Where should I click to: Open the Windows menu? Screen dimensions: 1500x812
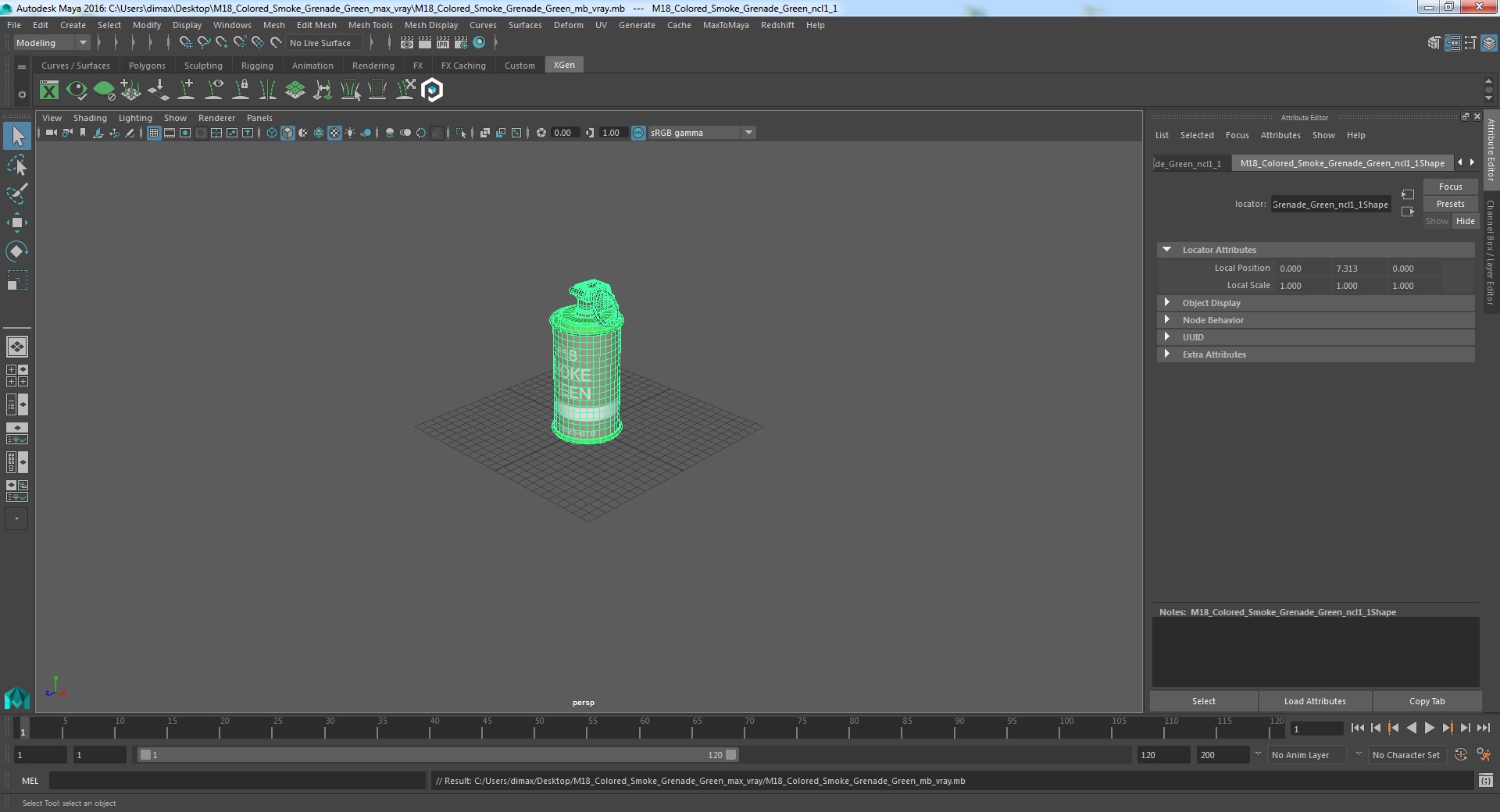(232, 25)
